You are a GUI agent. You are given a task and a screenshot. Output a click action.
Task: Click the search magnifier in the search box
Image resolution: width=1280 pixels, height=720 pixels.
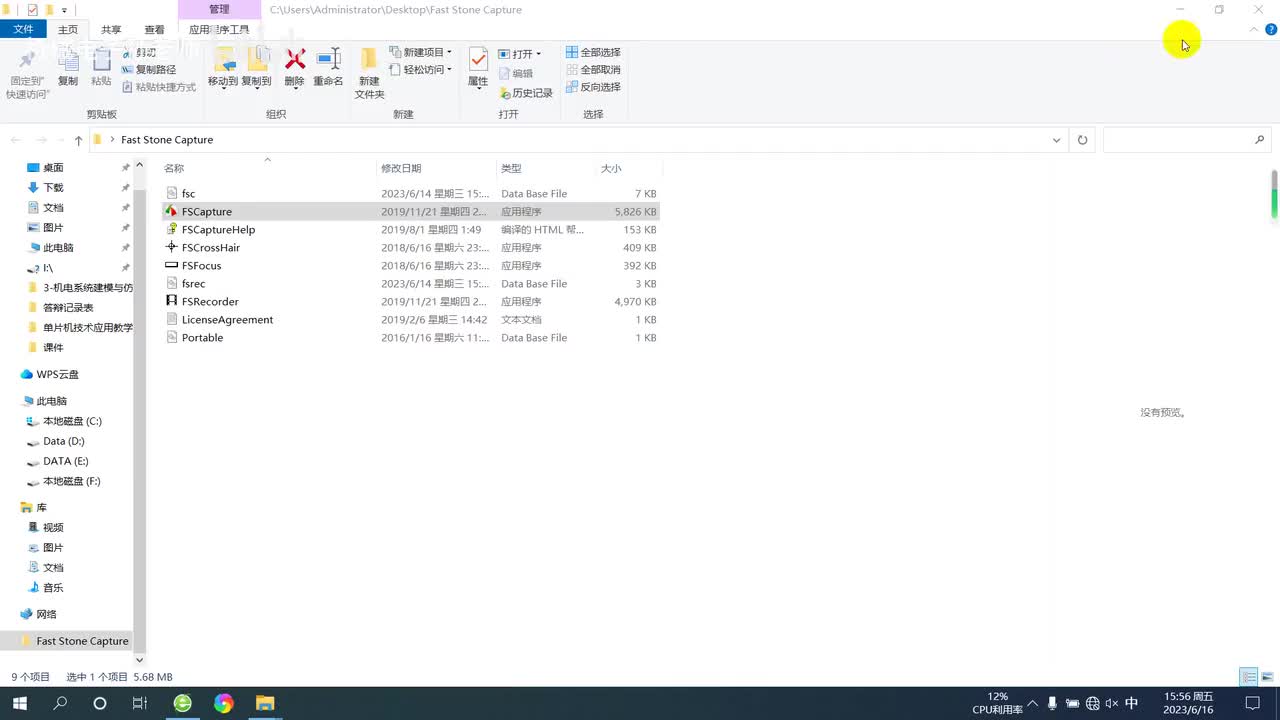tap(1259, 140)
